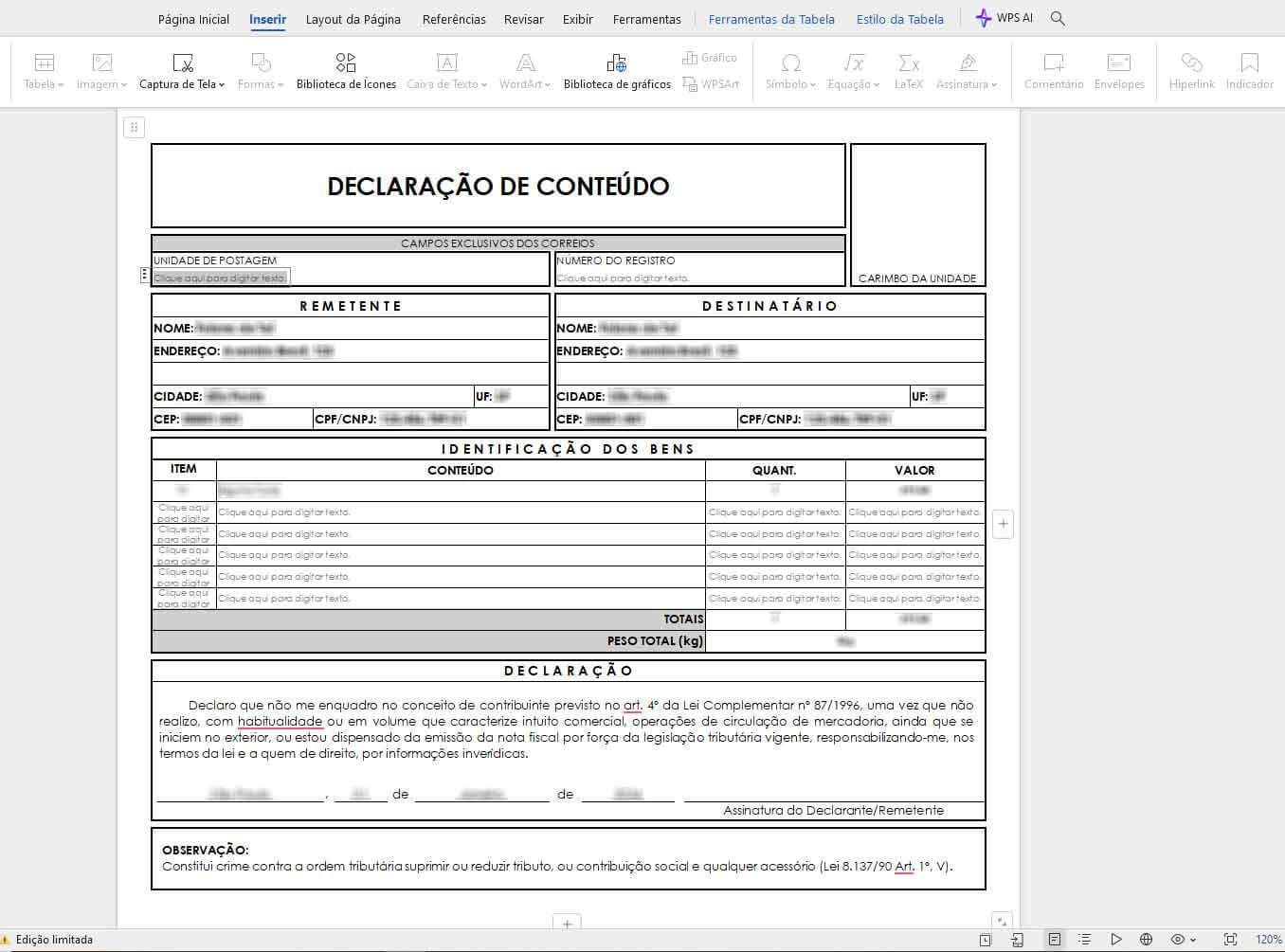Screen dimensions: 1285x952
Task: Click the table resize handle at bottom right corner
Action: point(1002,921)
